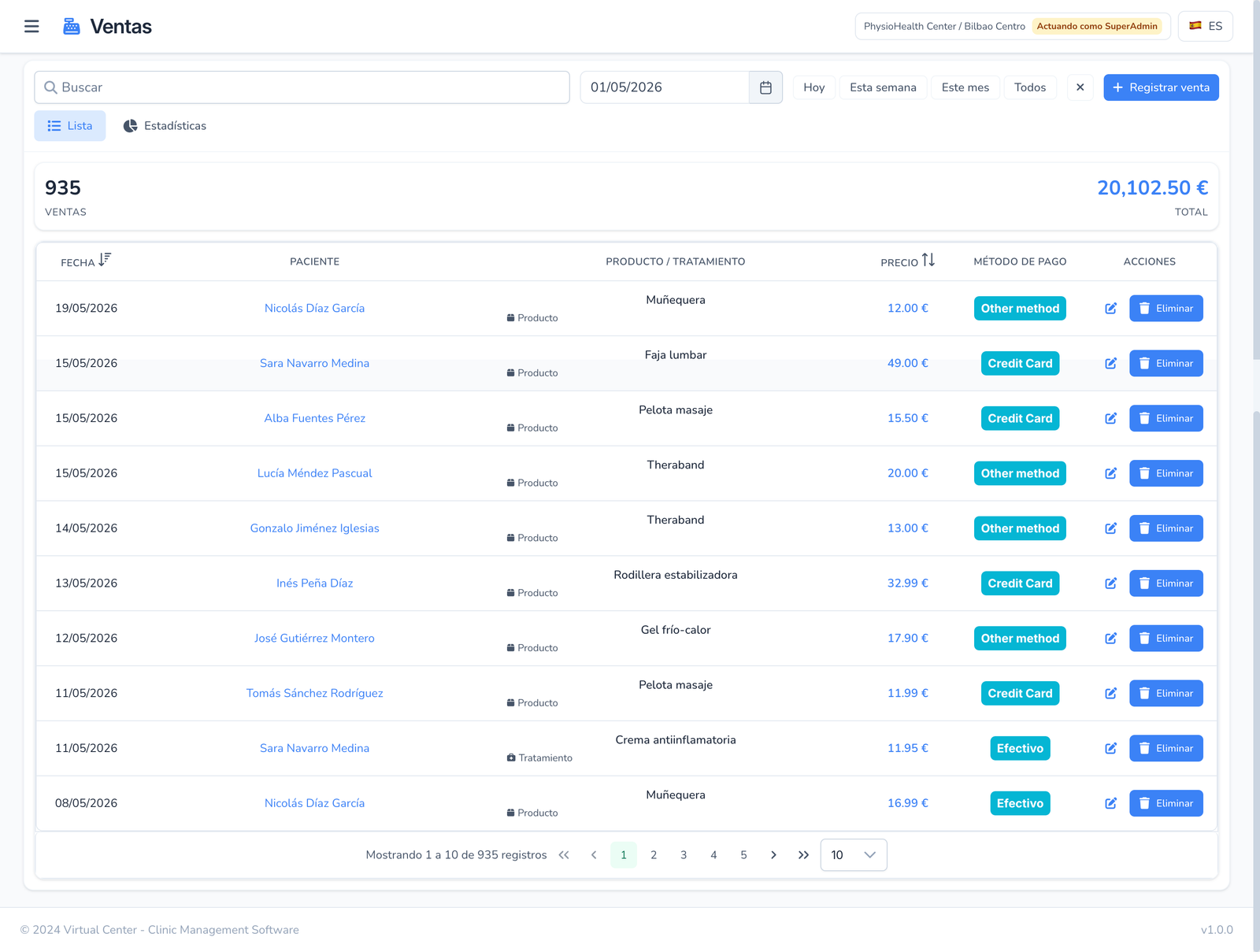Open patient Gonzalo Jiménez Iglesias
Screen dimensions: 1260x952
pyautogui.click(x=314, y=528)
